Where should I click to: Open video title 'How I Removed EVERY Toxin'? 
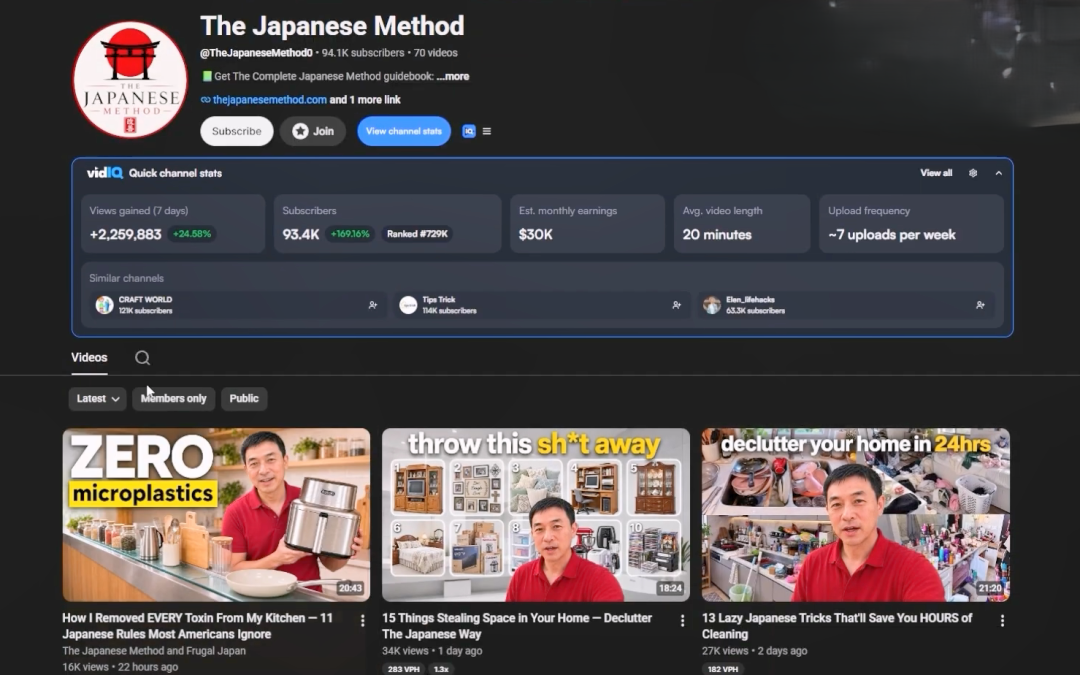[x=198, y=626]
